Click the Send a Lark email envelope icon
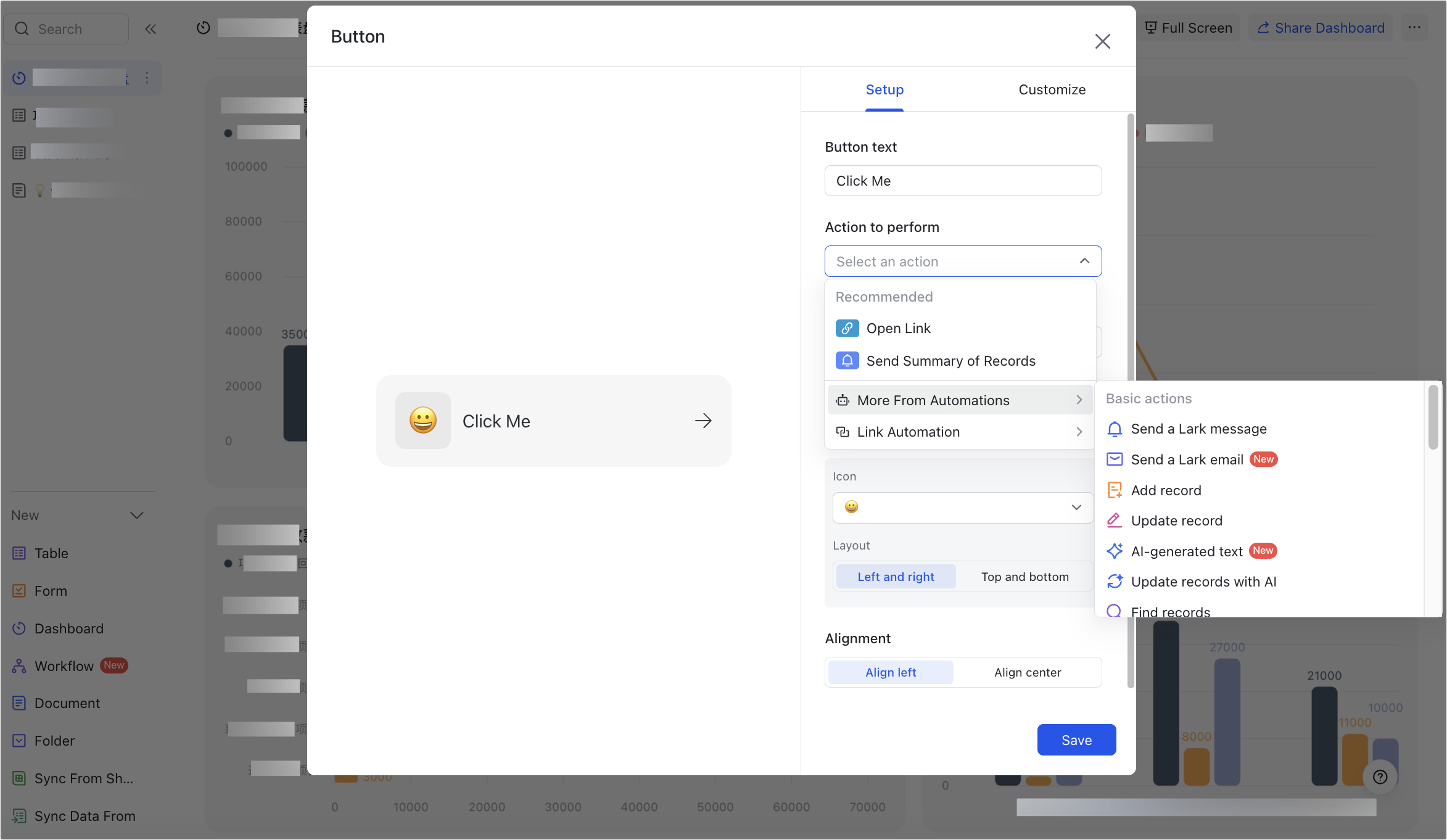The height and width of the screenshot is (840, 1447). (1114, 459)
